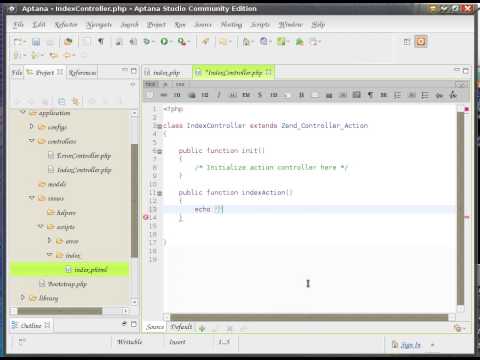Toggle code folding for class IndexController line
This screenshot has width=480, height=360.
[160, 126]
